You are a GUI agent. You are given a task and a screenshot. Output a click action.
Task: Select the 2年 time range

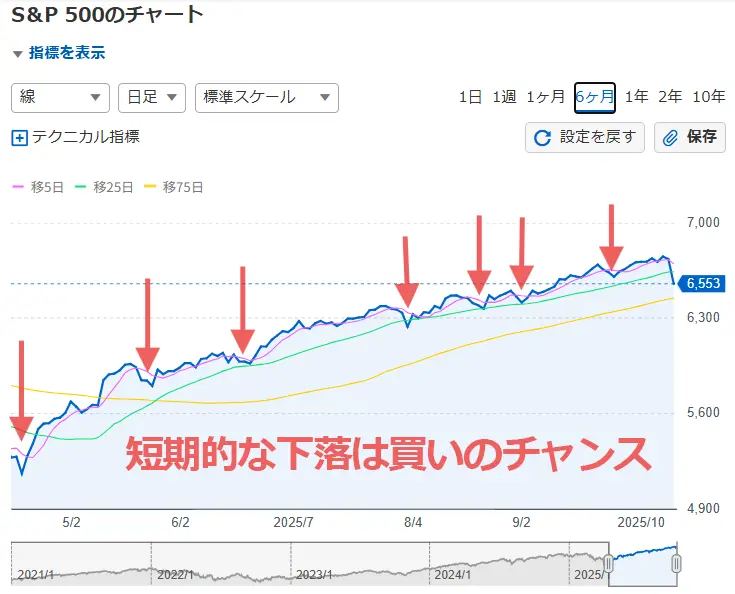(670, 97)
